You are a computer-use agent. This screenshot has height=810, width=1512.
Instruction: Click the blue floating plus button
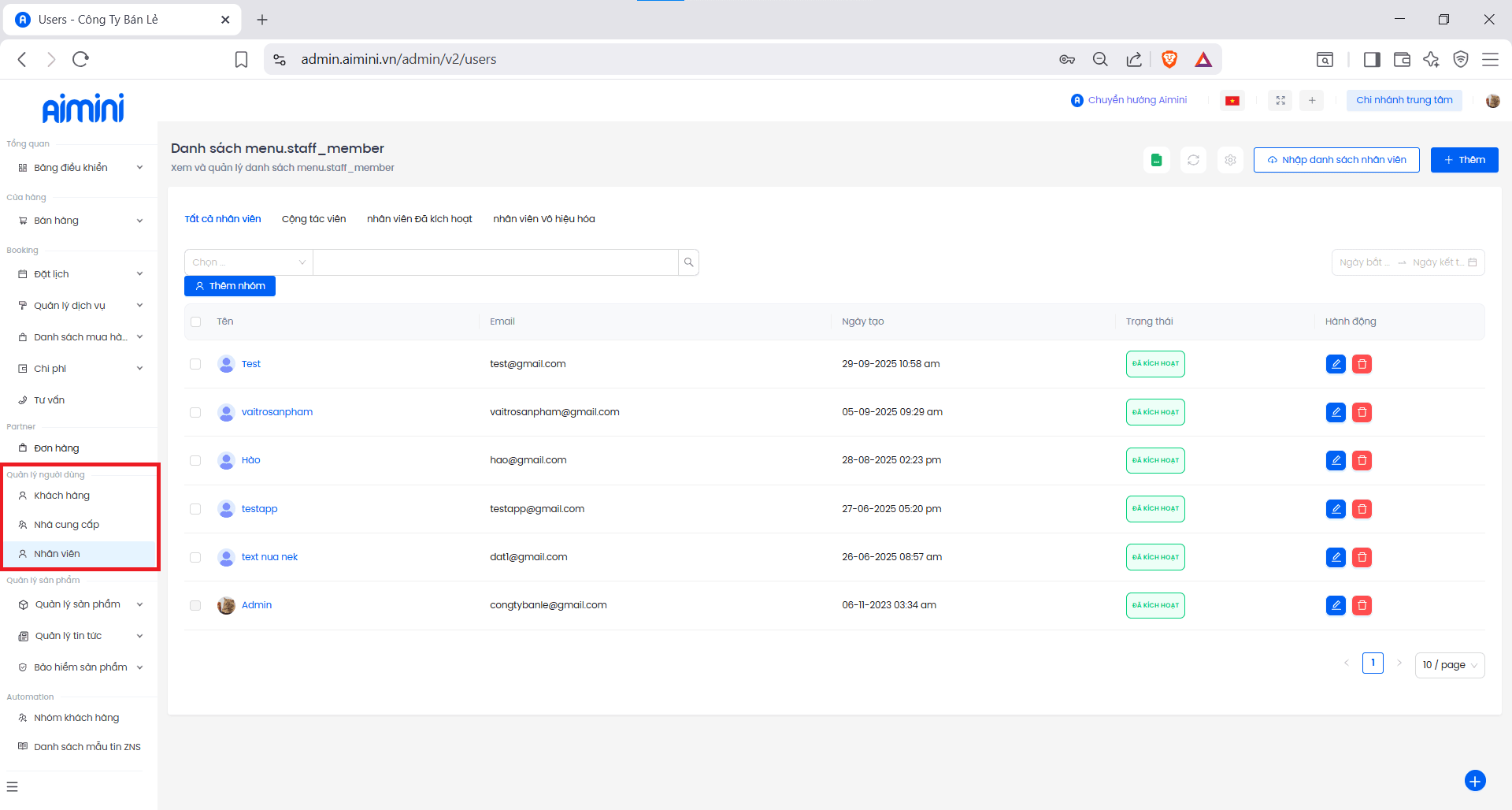click(x=1474, y=780)
